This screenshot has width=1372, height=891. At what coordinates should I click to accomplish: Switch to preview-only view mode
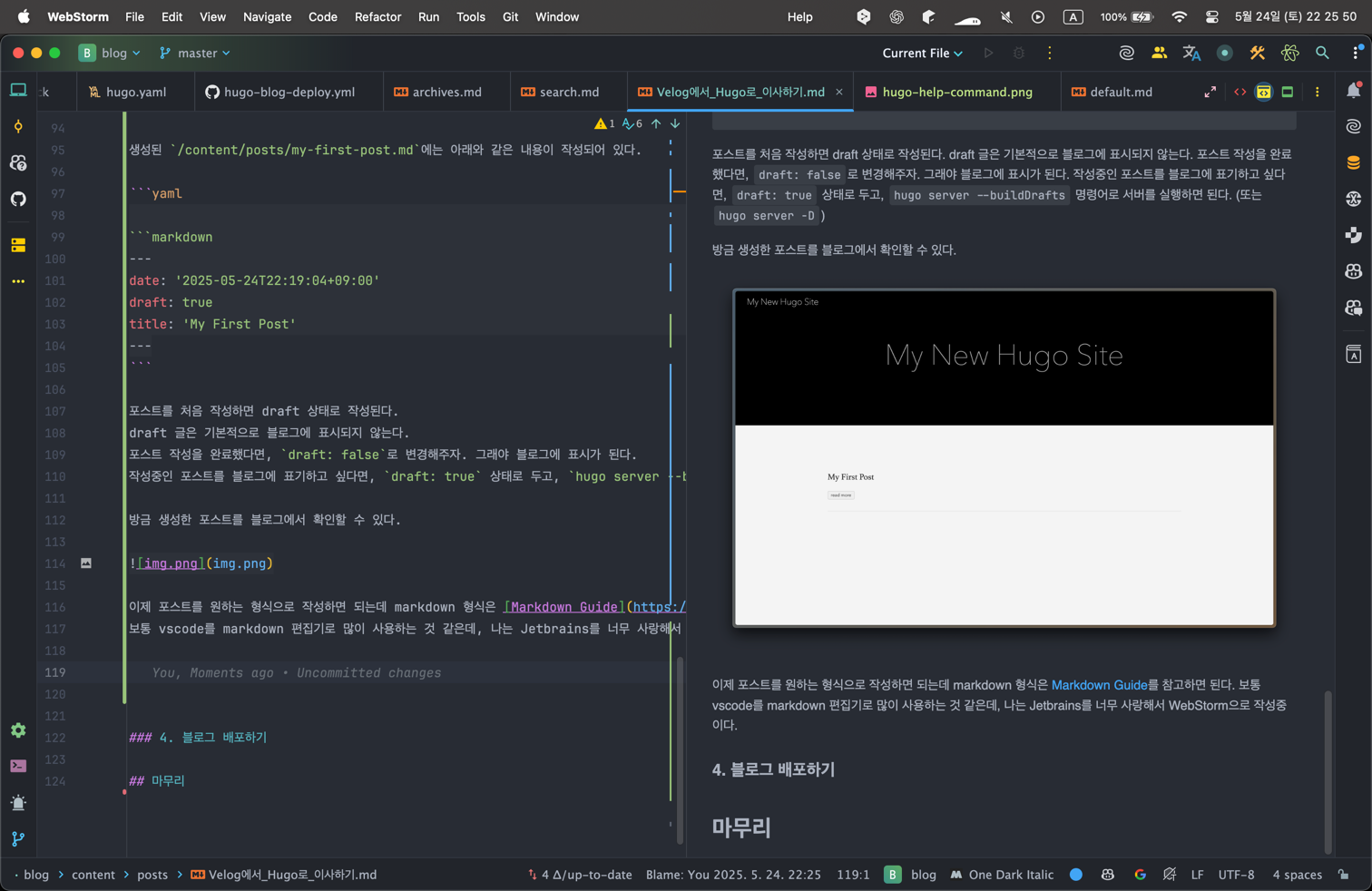tap(1287, 92)
